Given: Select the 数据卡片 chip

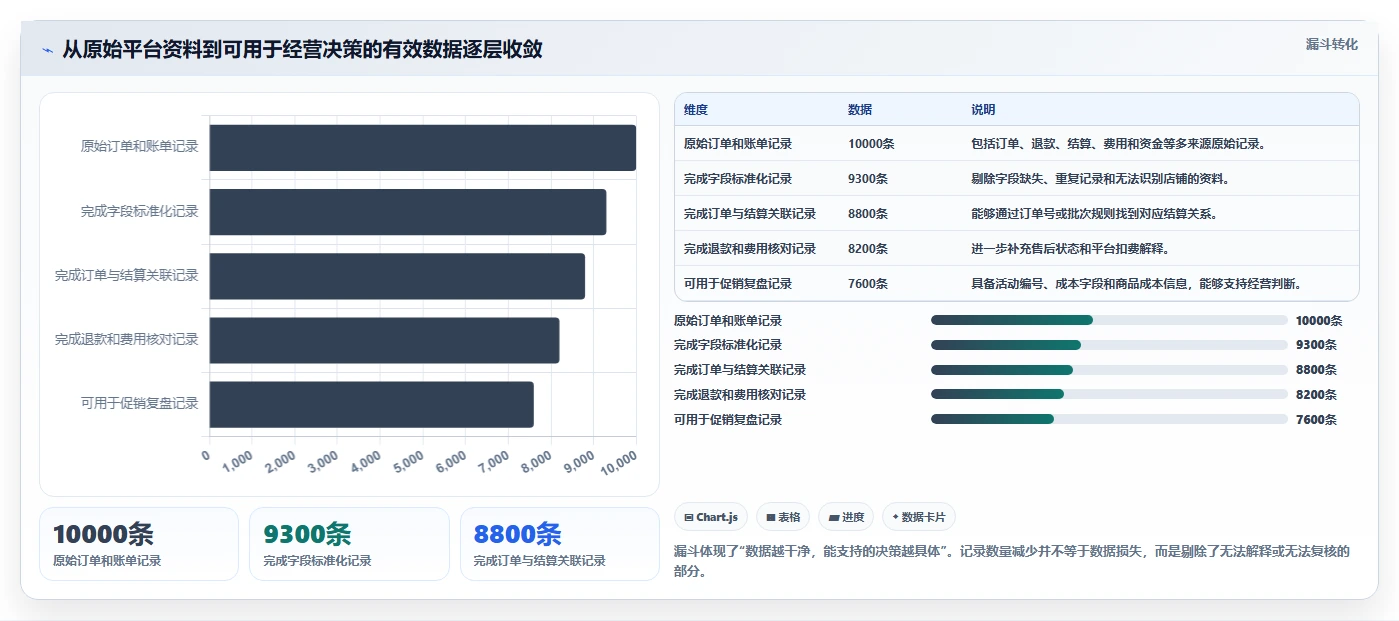Looking at the screenshot, I should pyautogui.click(x=919, y=517).
